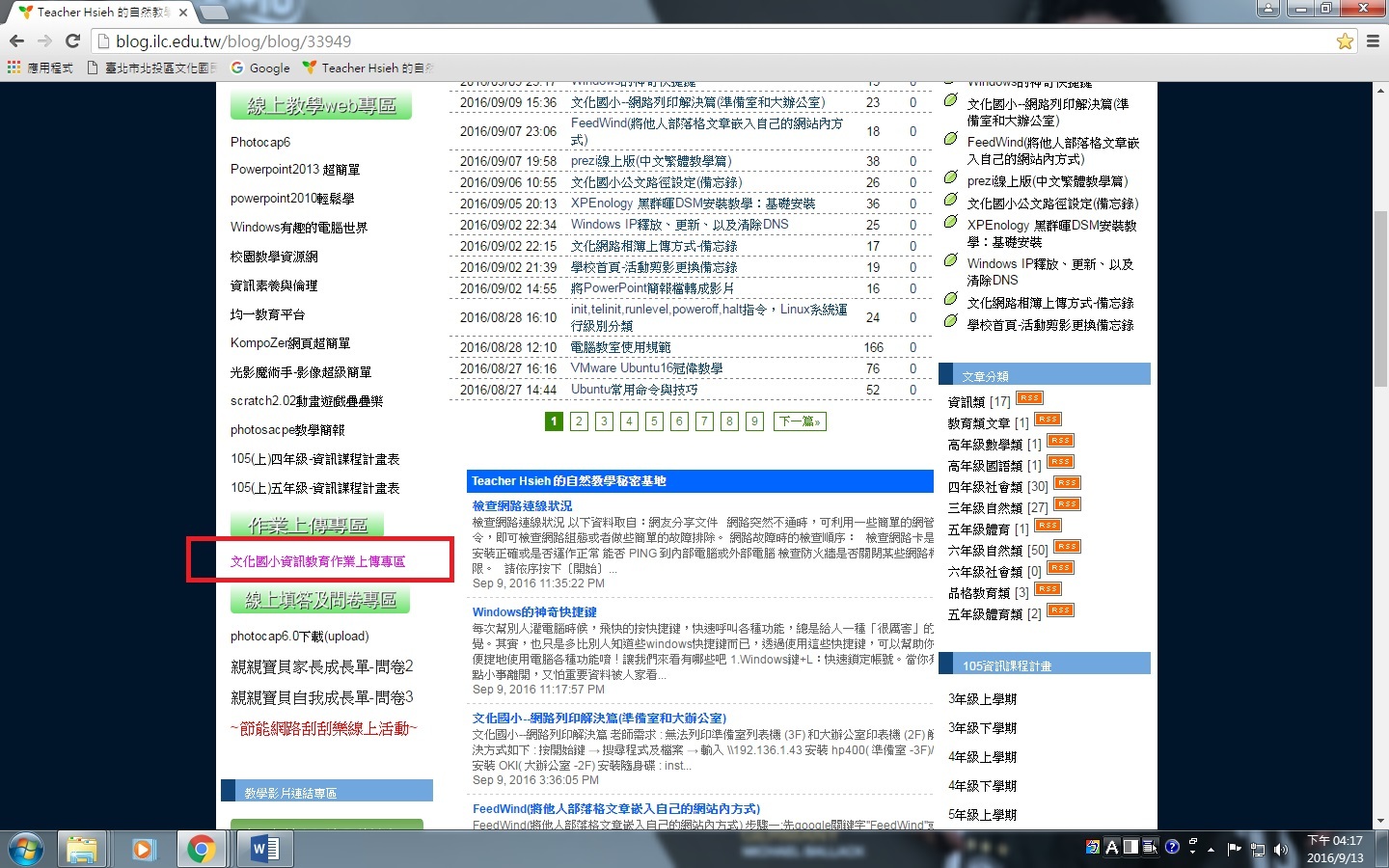Click the RSS icon for 教育類文章
Screen dimensions: 1389x868
tap(1048, 420)
